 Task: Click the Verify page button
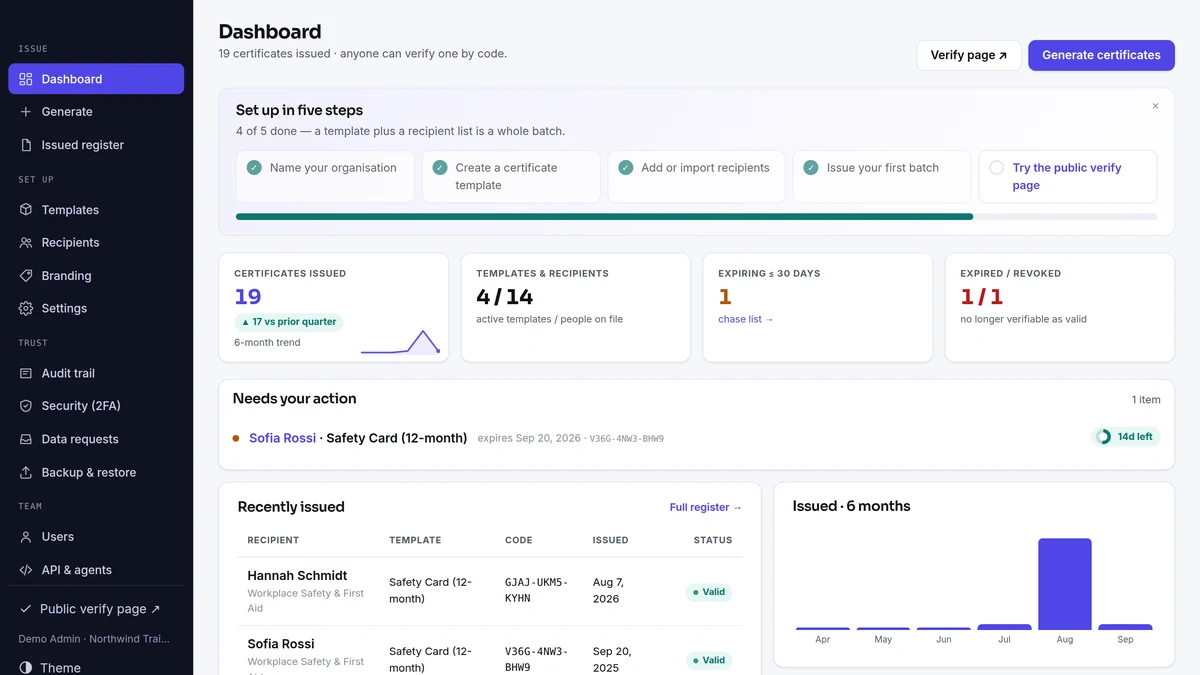969,55
